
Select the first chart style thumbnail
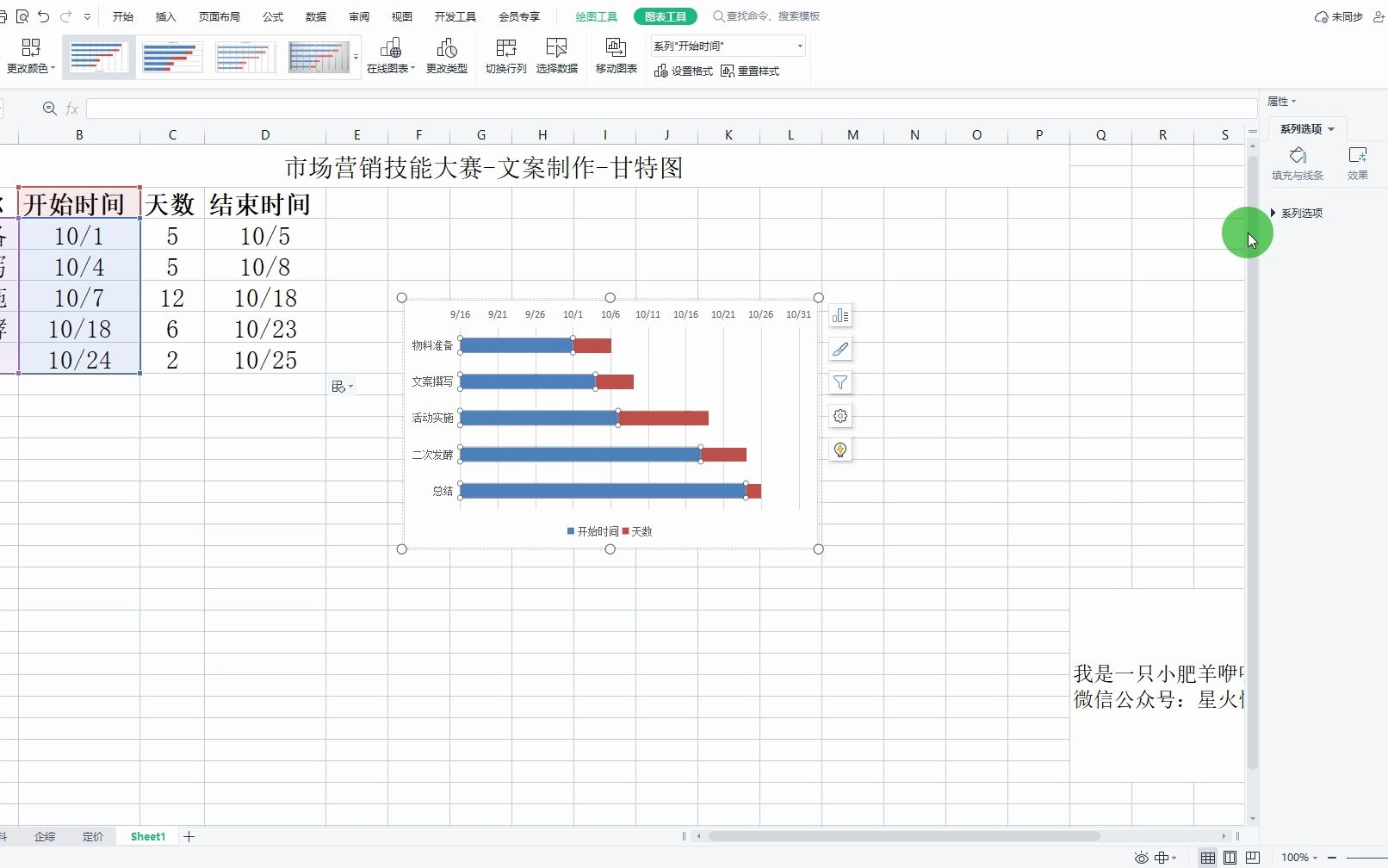(x=99, y=57)
